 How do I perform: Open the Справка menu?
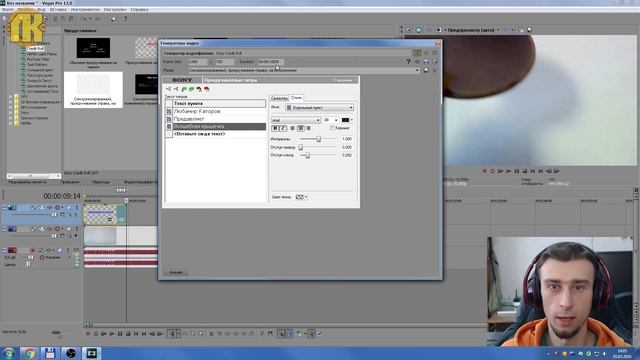[x=140, y=9]
